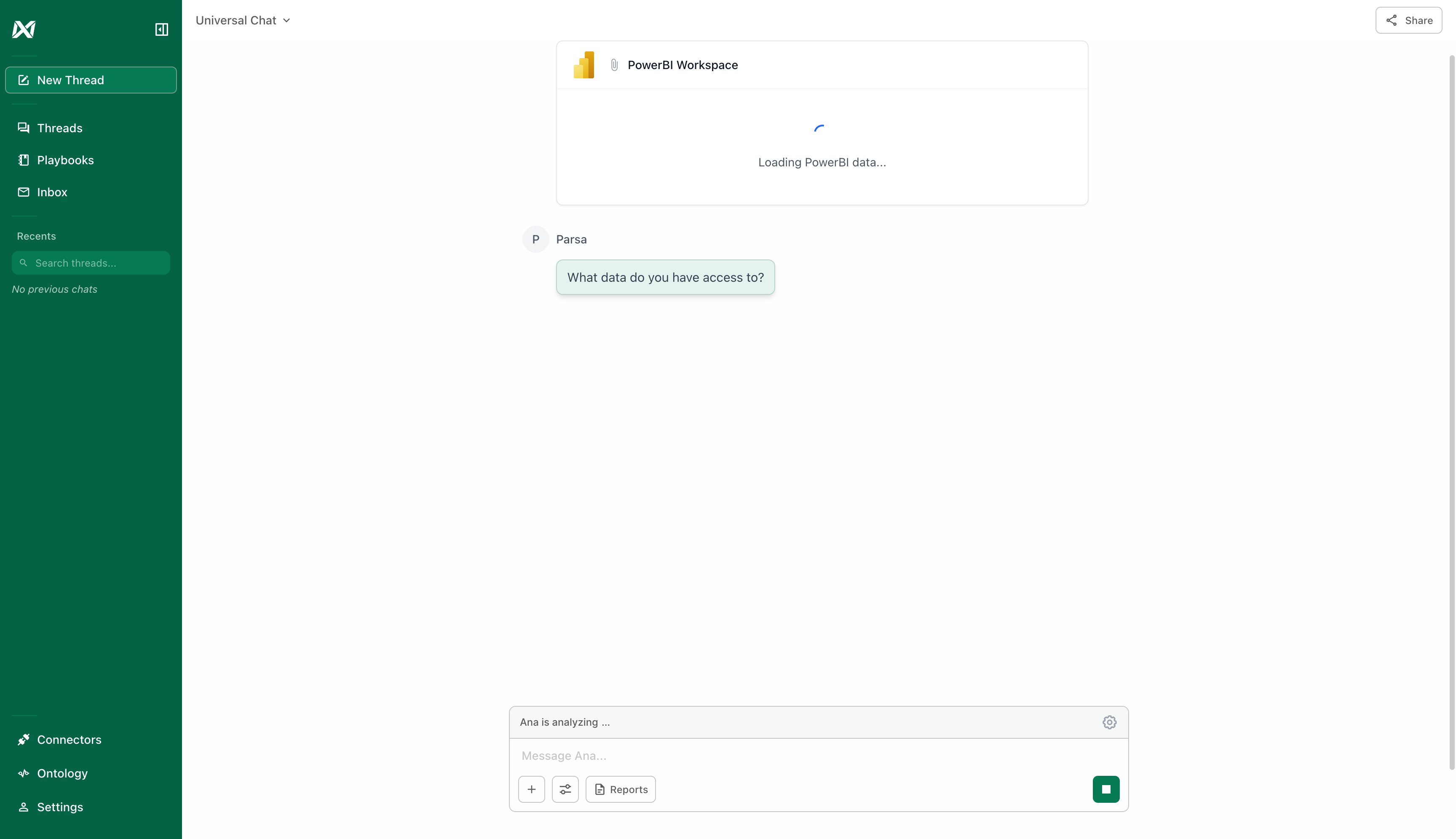
Task: Open the Inbox envelope icon
Action: [24, 192]
